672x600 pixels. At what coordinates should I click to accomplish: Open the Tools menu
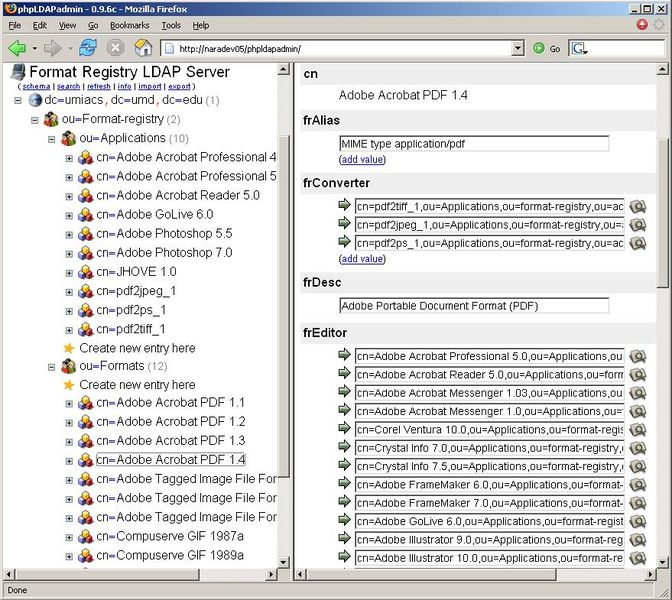[171, 25]
